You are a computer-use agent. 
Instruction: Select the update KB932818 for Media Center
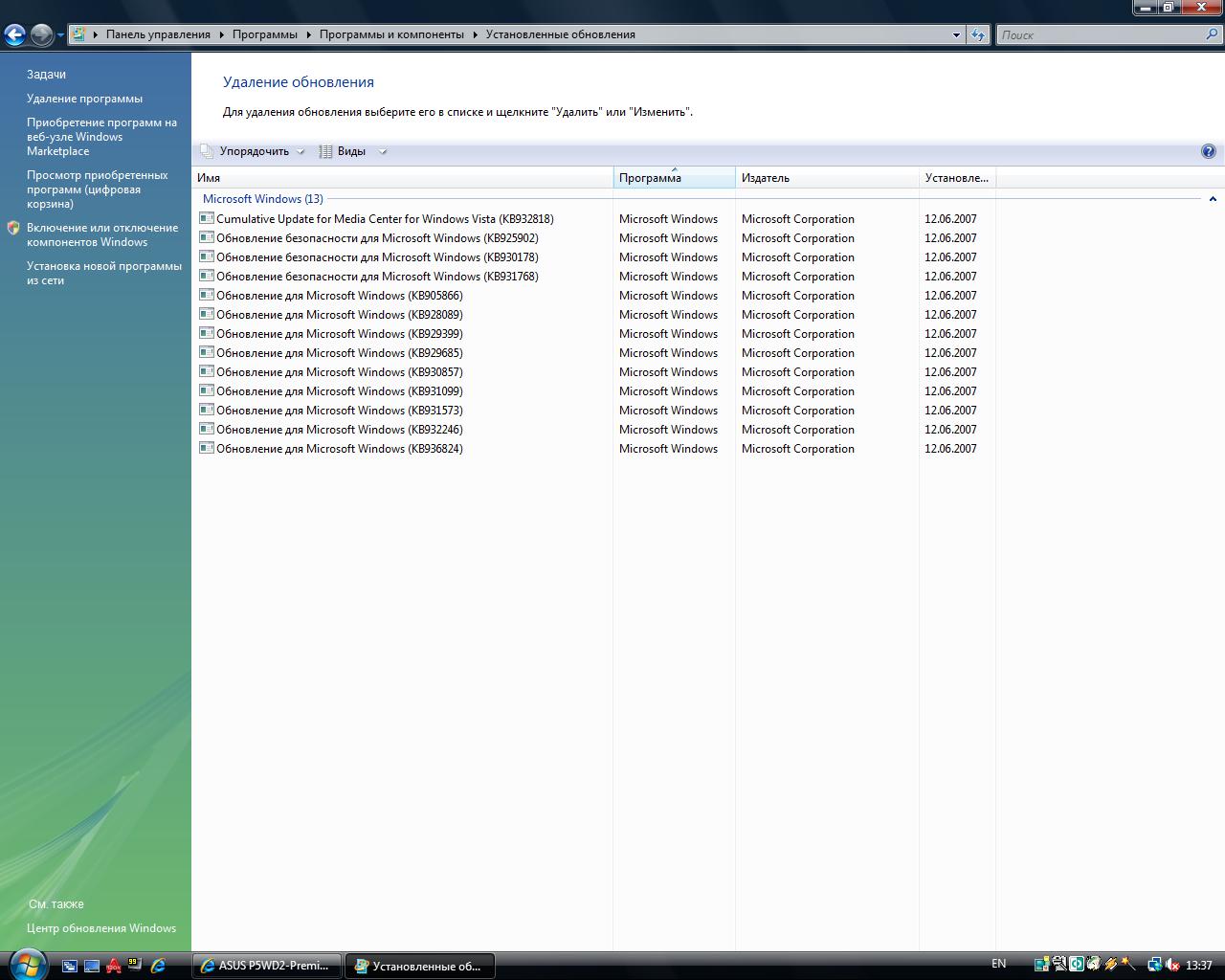(385, 219)
